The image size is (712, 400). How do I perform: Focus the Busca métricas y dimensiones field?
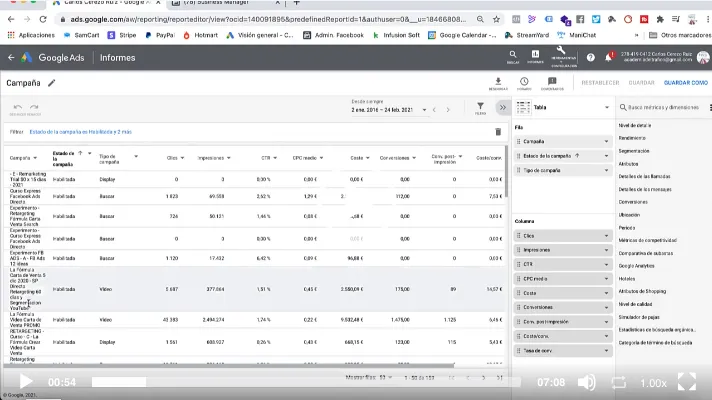(663, 108)
